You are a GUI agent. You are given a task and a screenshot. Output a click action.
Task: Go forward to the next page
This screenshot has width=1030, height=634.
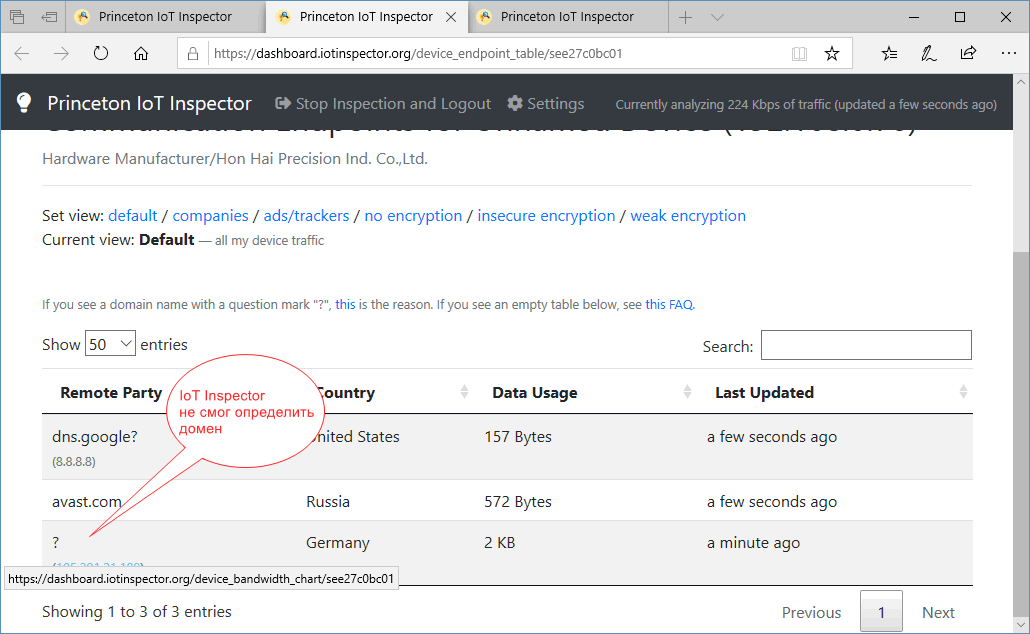tap(61, 53)
